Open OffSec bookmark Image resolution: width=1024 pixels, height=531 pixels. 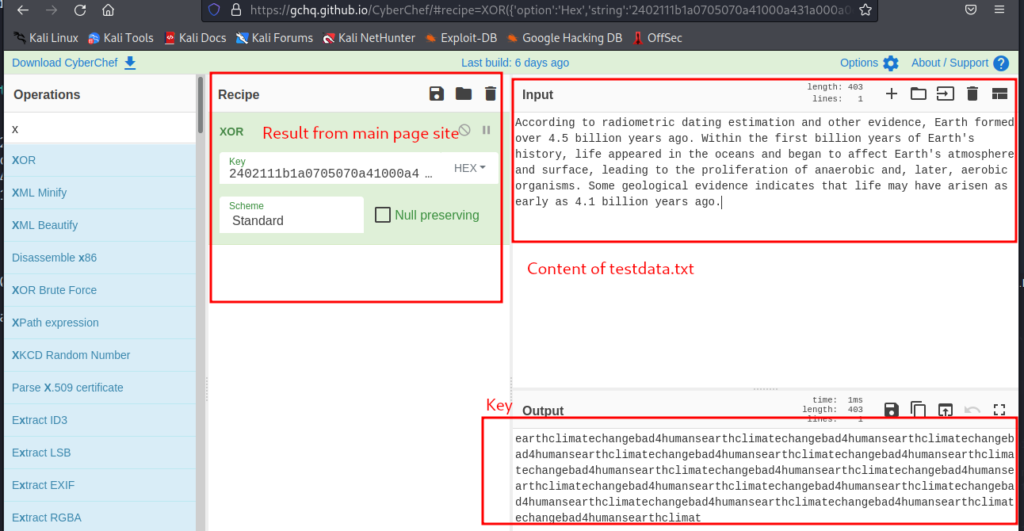(x=658, y=38)
